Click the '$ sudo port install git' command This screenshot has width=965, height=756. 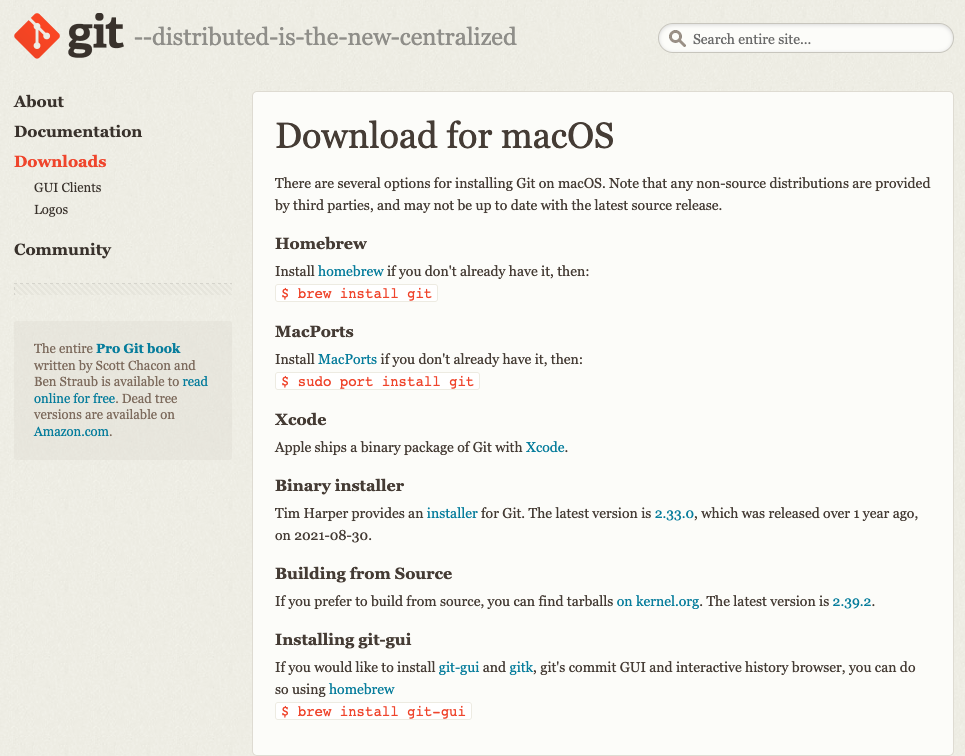377,382
